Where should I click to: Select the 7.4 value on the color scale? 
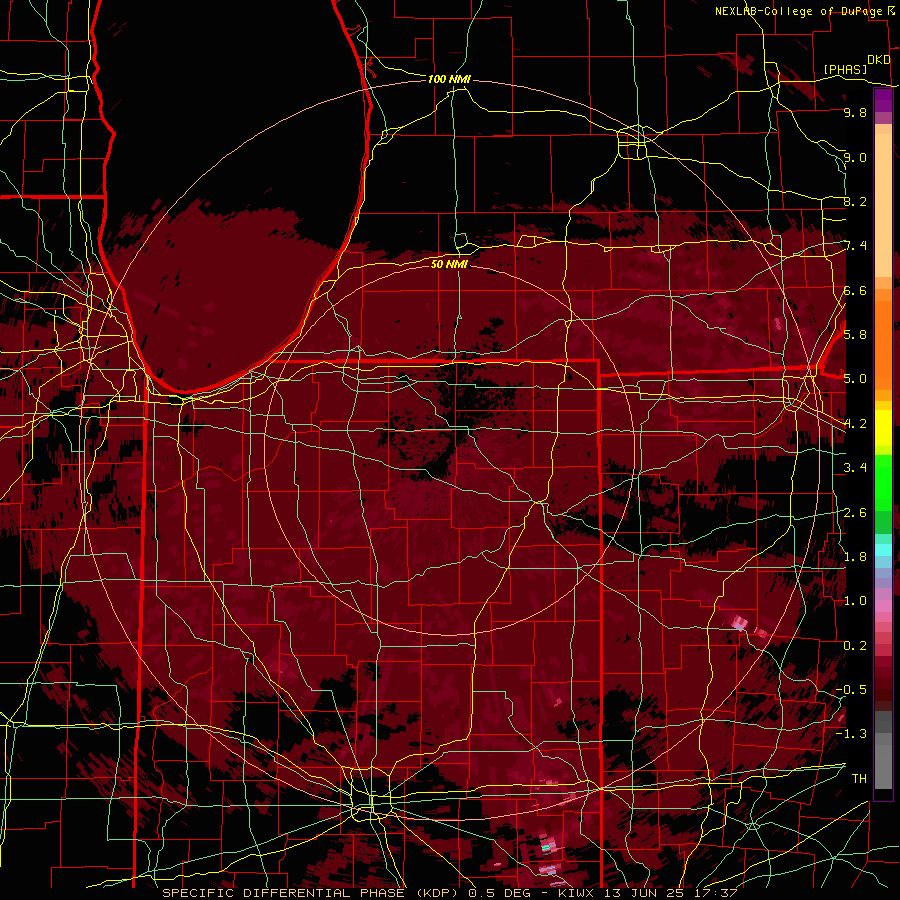click(855, 246)
